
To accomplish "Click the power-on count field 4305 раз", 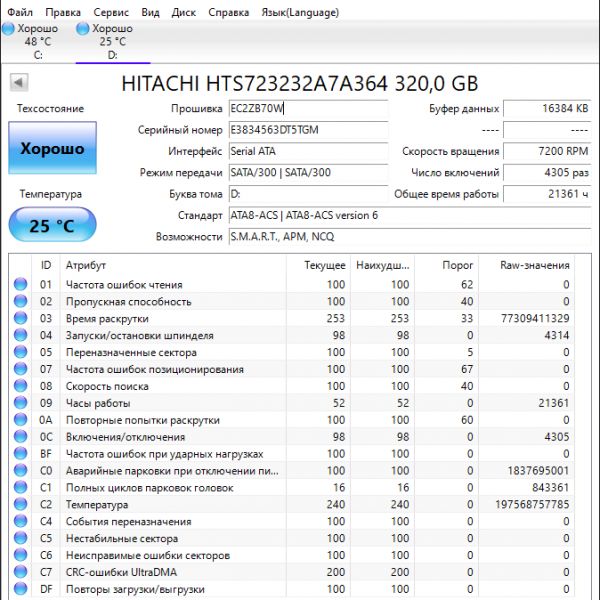I will pos(547,173).
